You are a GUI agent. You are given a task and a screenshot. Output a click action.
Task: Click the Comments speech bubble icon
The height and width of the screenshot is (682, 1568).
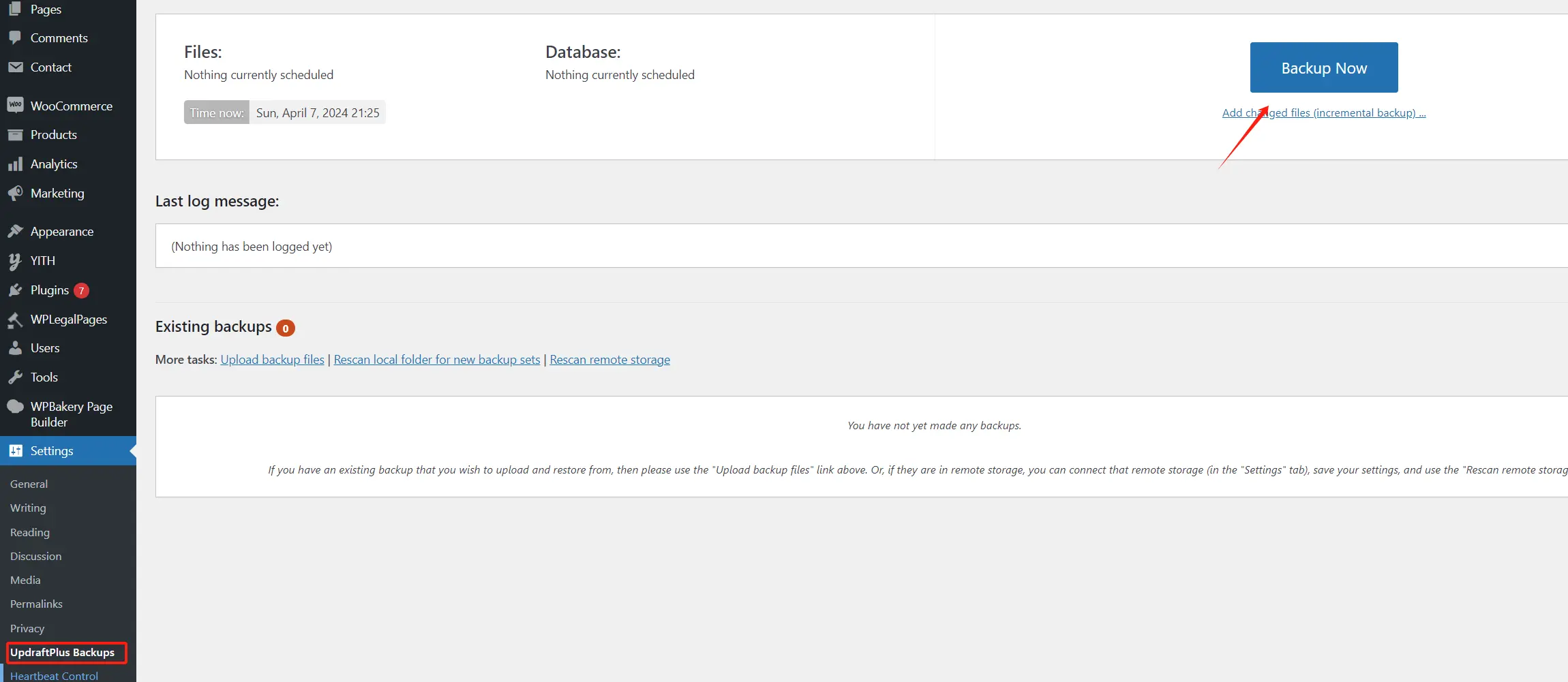pyautogui.click(x=15, y=38)
